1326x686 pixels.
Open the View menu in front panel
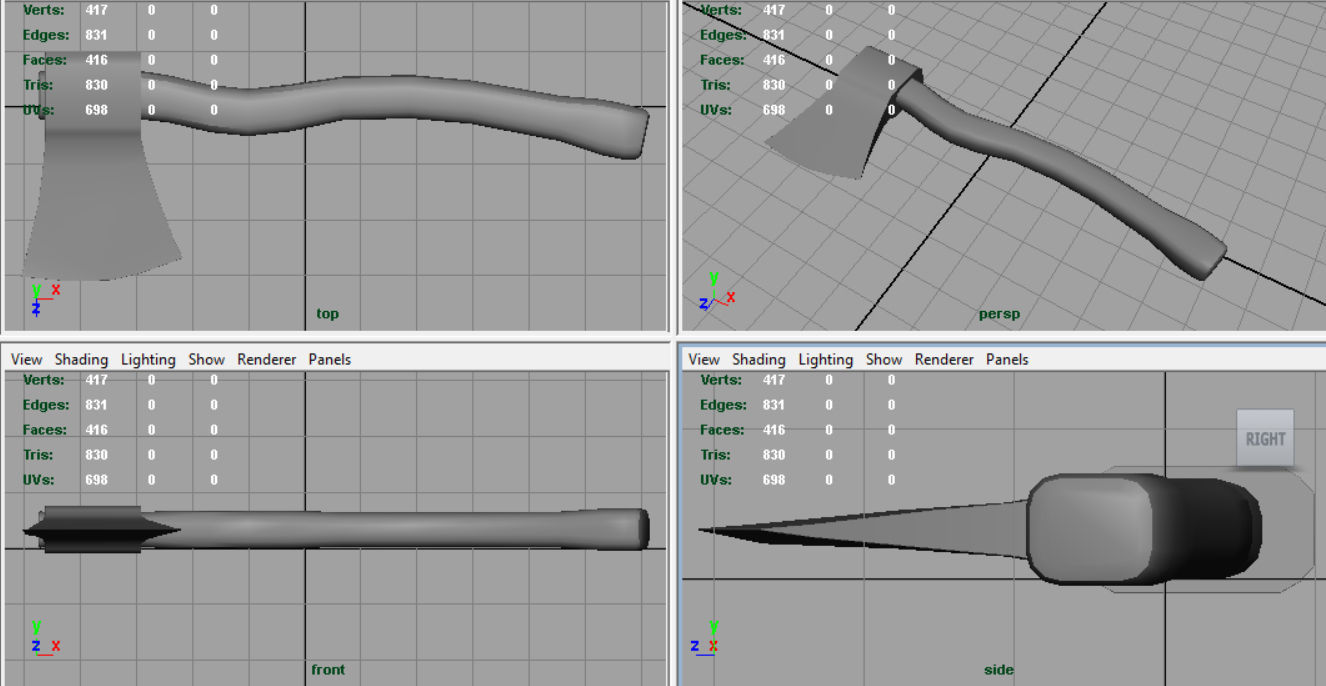click(26, 359)
